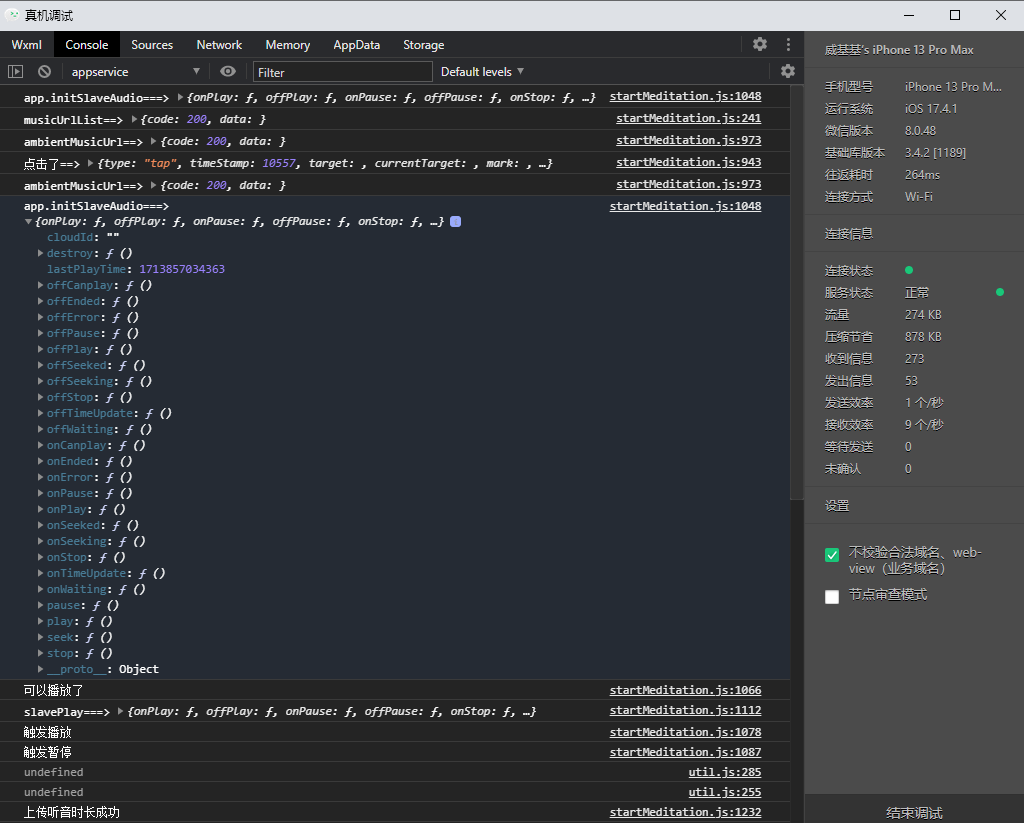Viewport: 1024px width, 823px height.
Task: Open link util.js:285
Action: [725, 772]
